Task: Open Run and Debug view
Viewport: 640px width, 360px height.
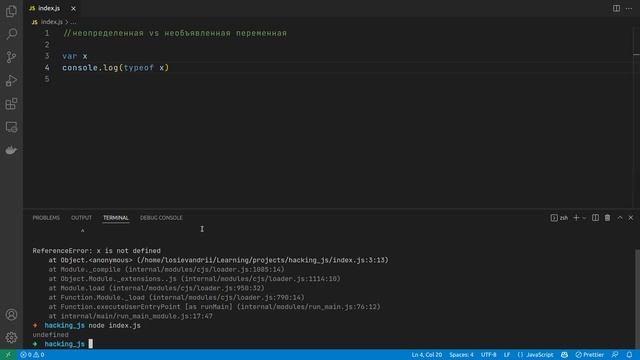Action: (11, 80)
